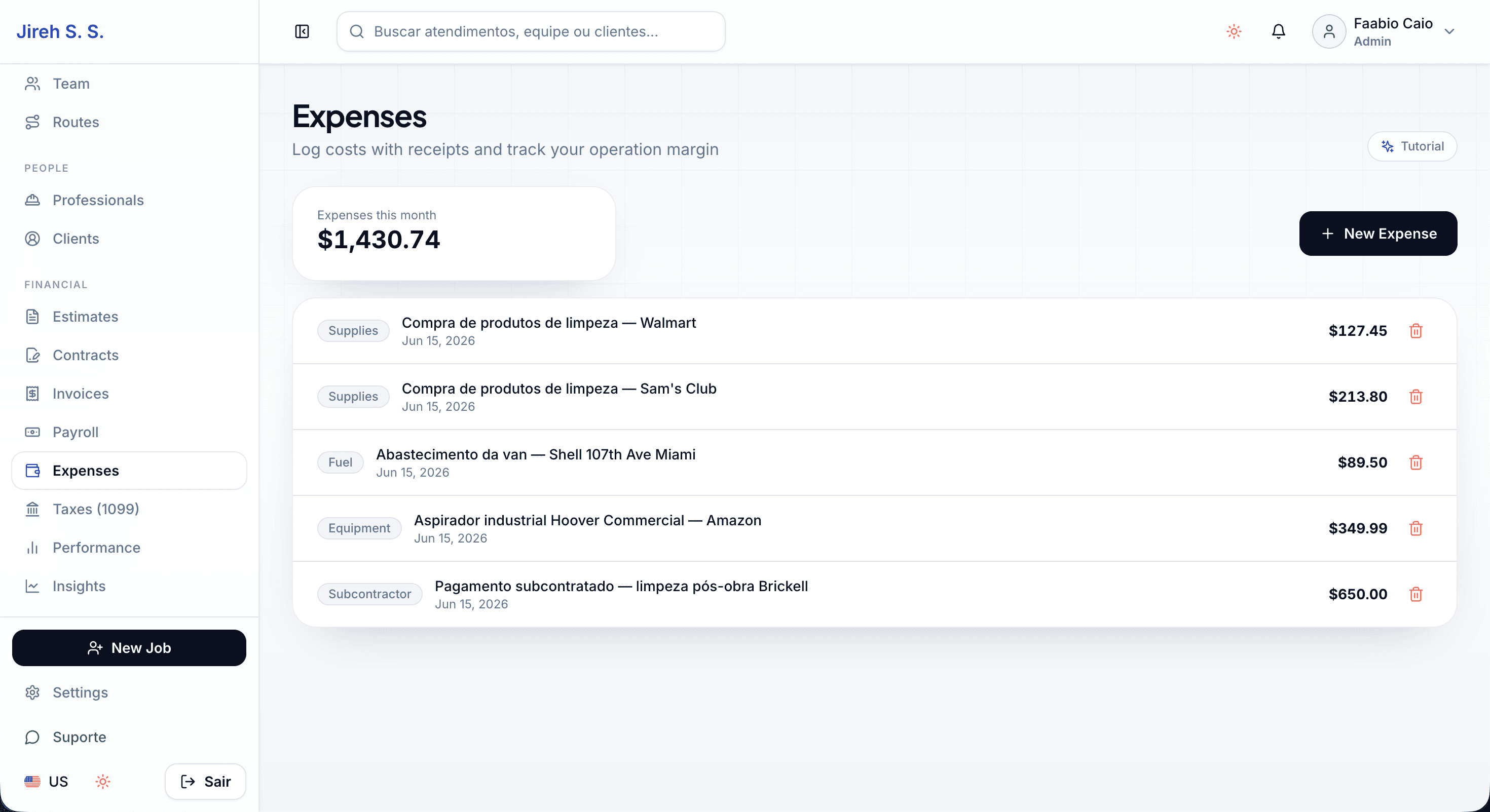Click the $349.99 amount

coord(1358,528)
